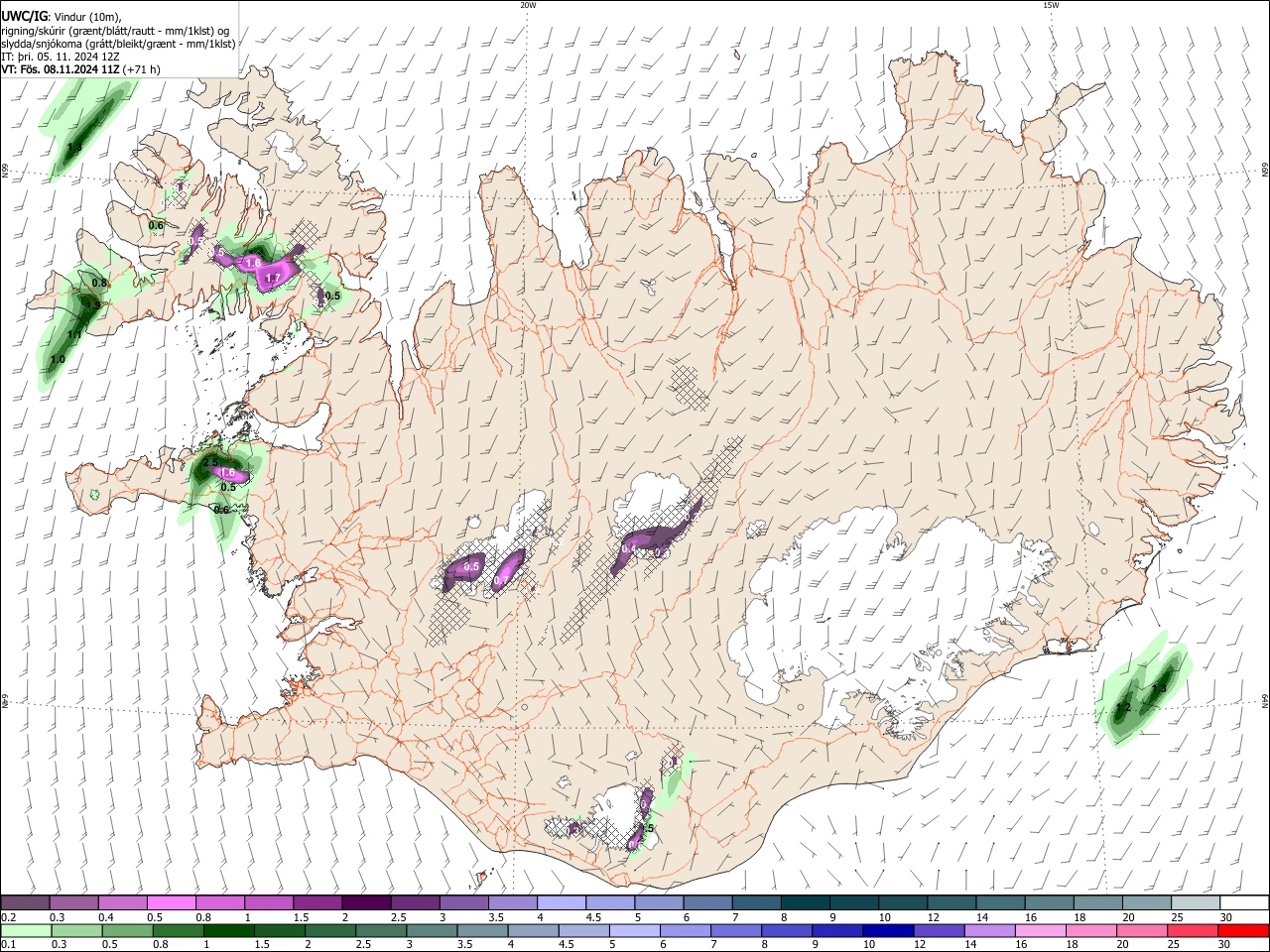
Task: Pick the top-row swatch starting at 3.5
Action: (x=512, y=903)
